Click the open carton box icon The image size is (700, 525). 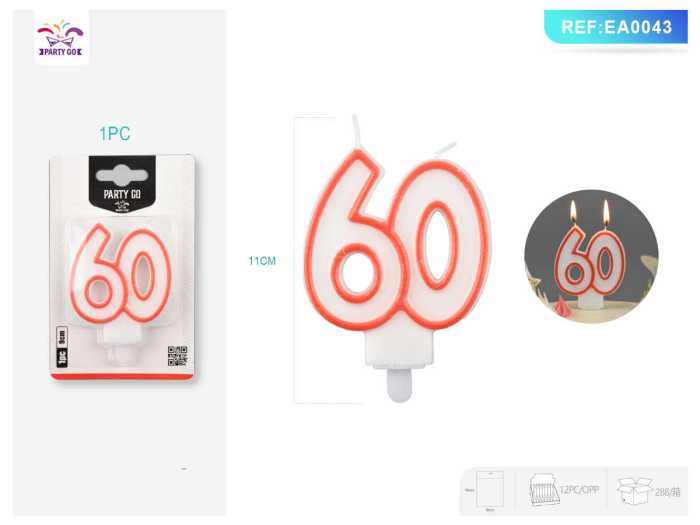click(x=634, y=491)
